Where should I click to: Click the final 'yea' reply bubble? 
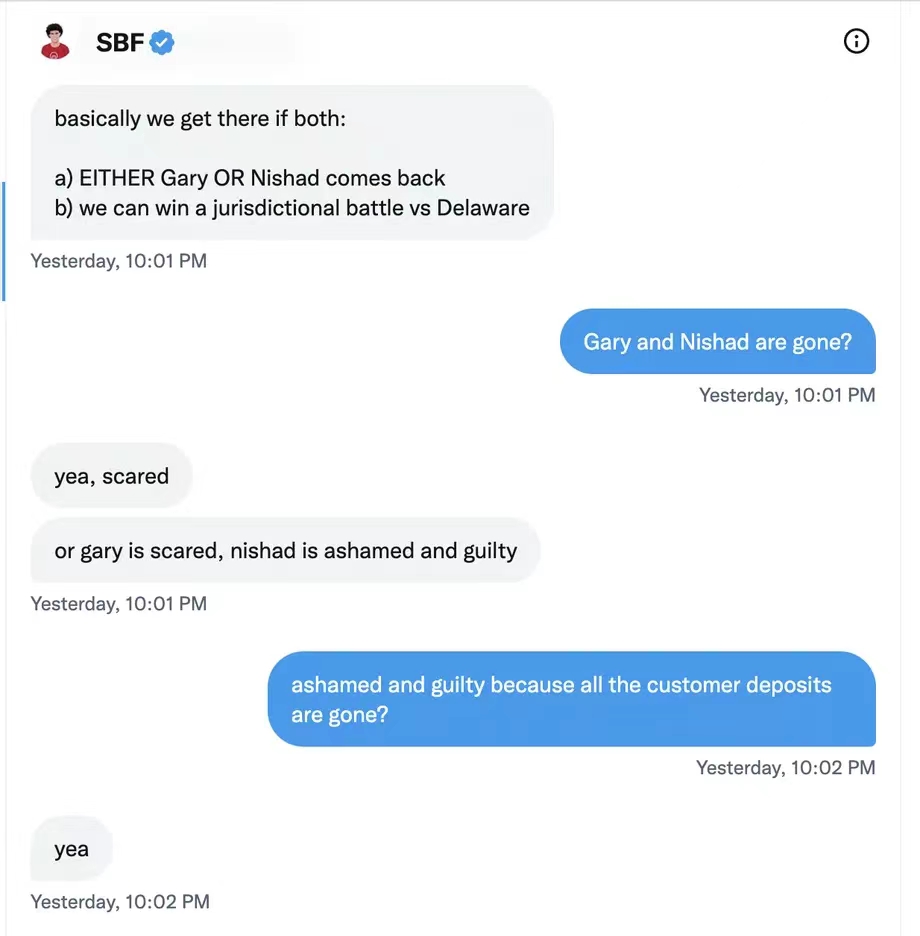71,848
